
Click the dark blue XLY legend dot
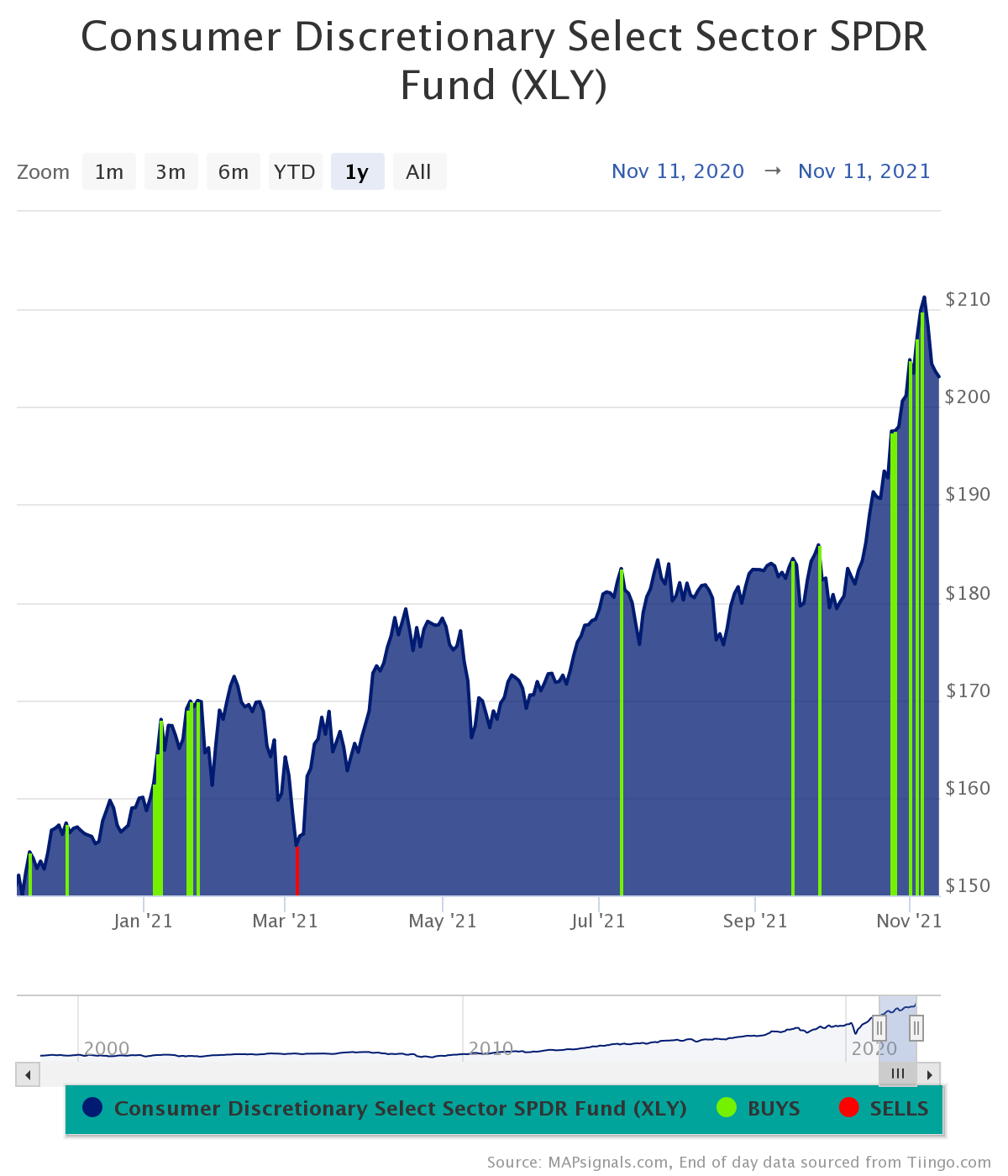92,1108
